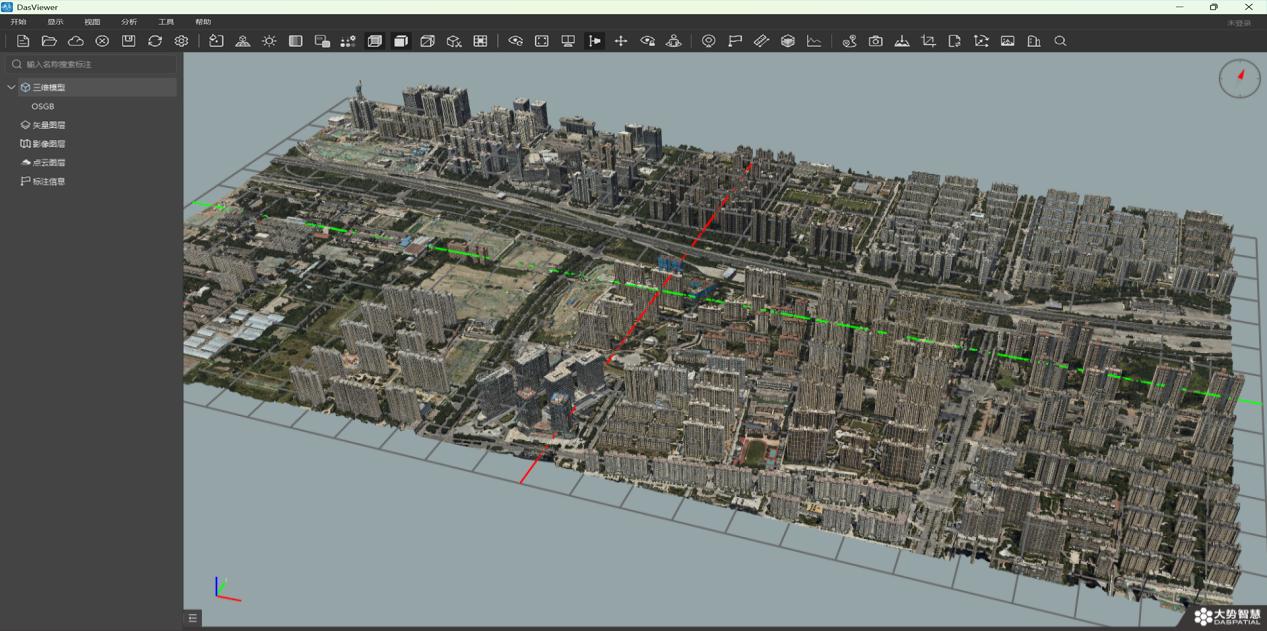Open the 分析 menu

(129, 22)
